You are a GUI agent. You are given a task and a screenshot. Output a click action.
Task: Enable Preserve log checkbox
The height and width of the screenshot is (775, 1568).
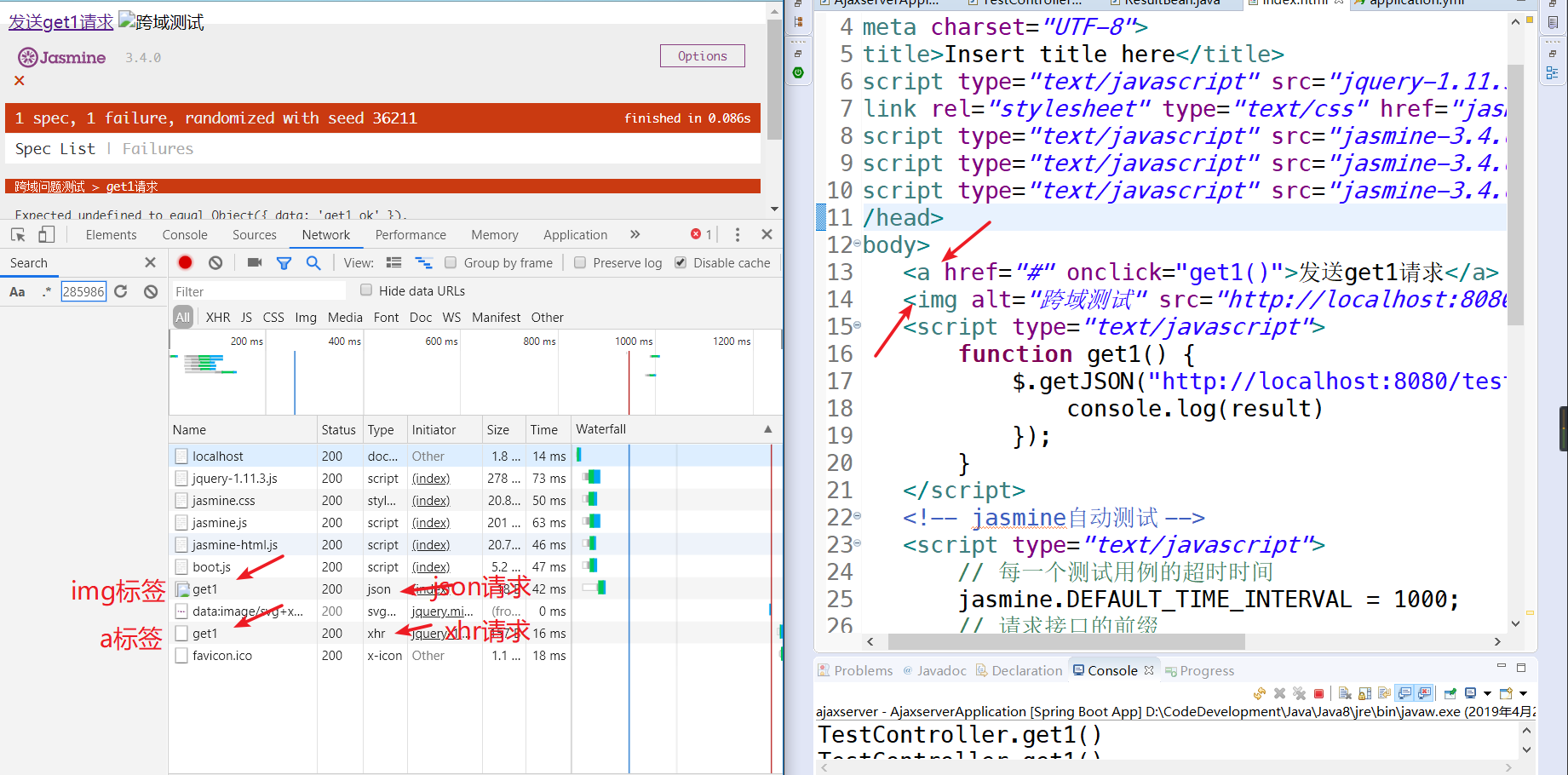[580, 263]
